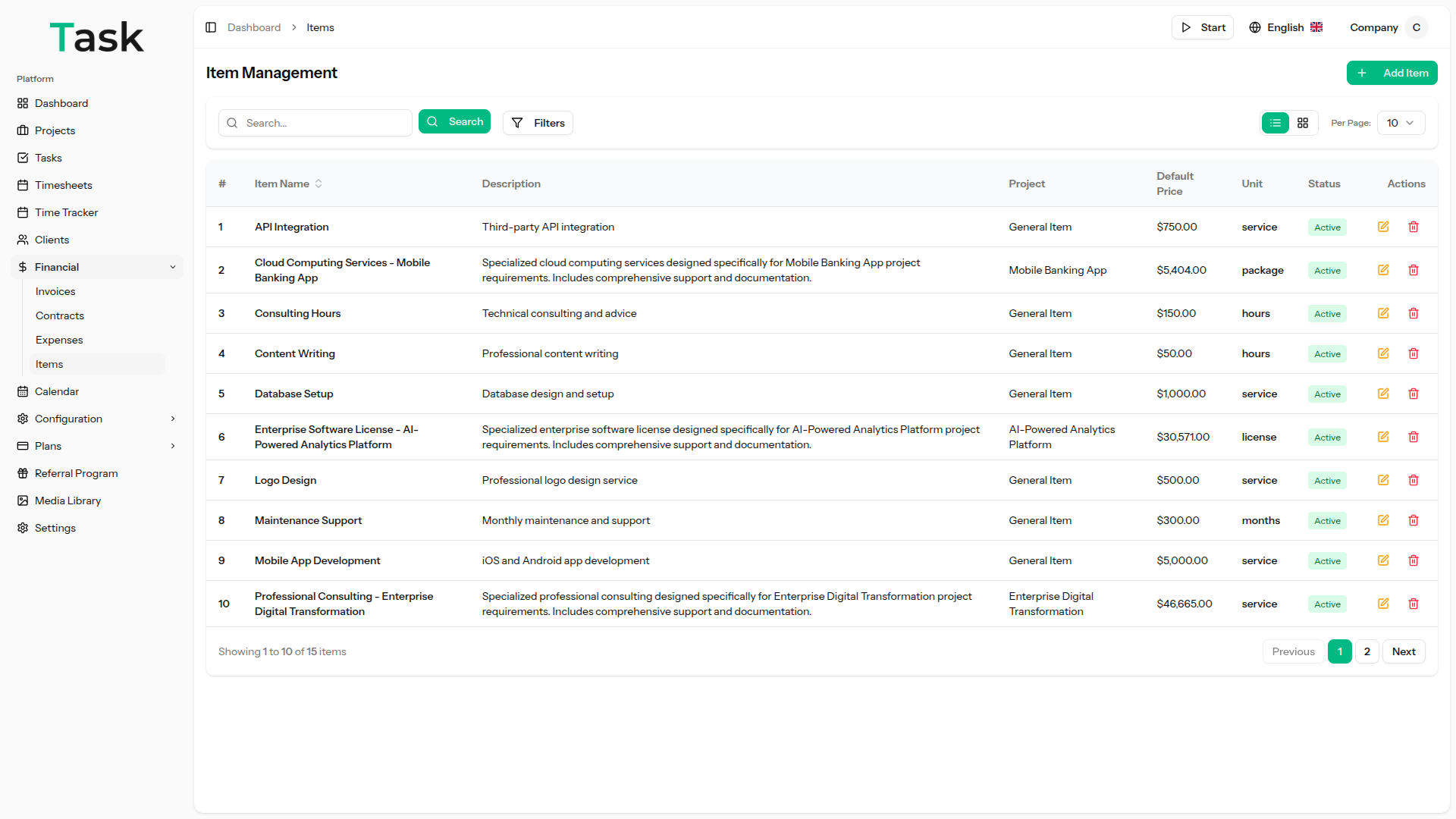1456x819 pixels.
Task: Toggle the sidebar panel icon
Action: pos(211,27)
